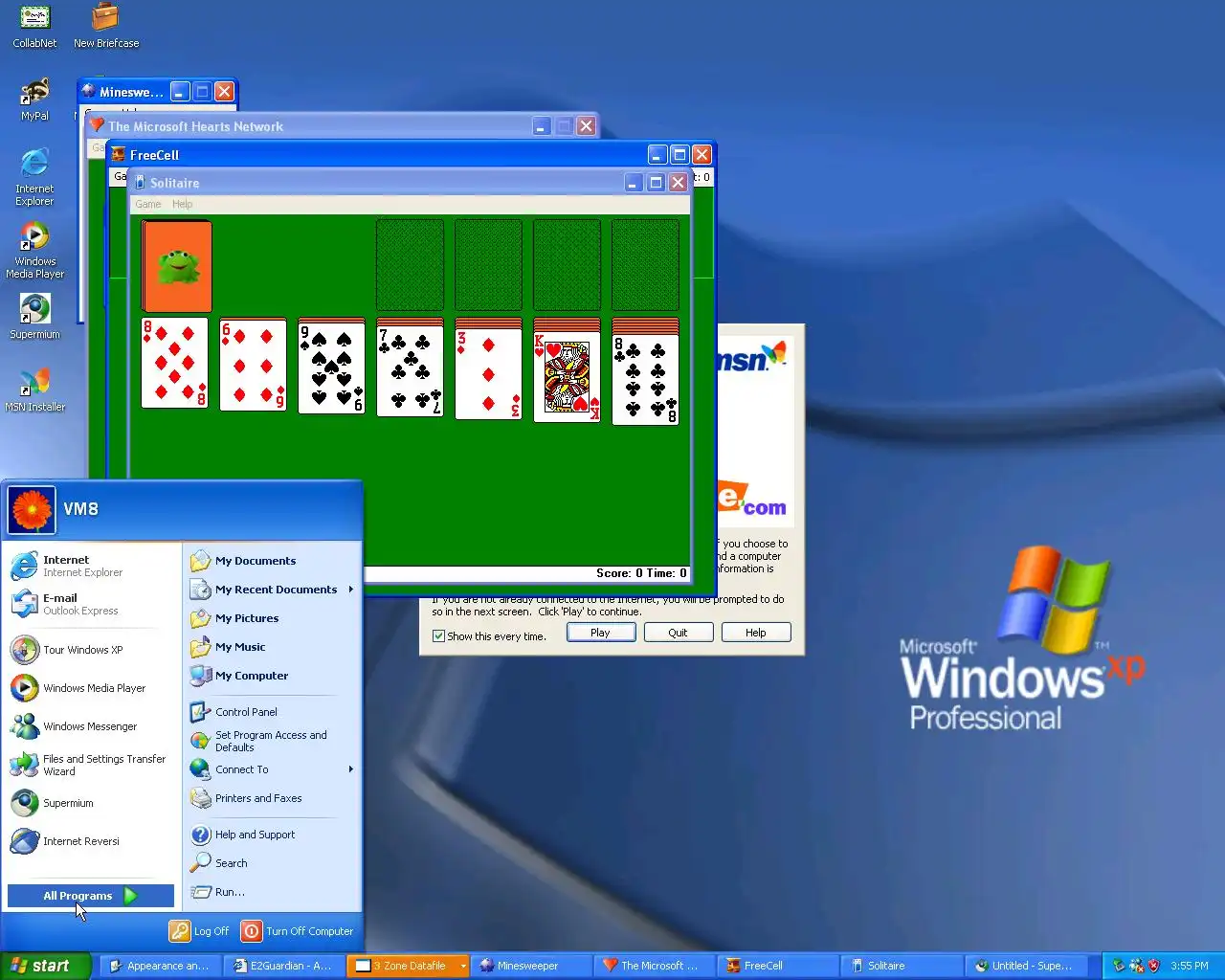This screenshot has height=980, width=1225.
Task: Click the Quit button in the dialog
Action: point(679,633)
